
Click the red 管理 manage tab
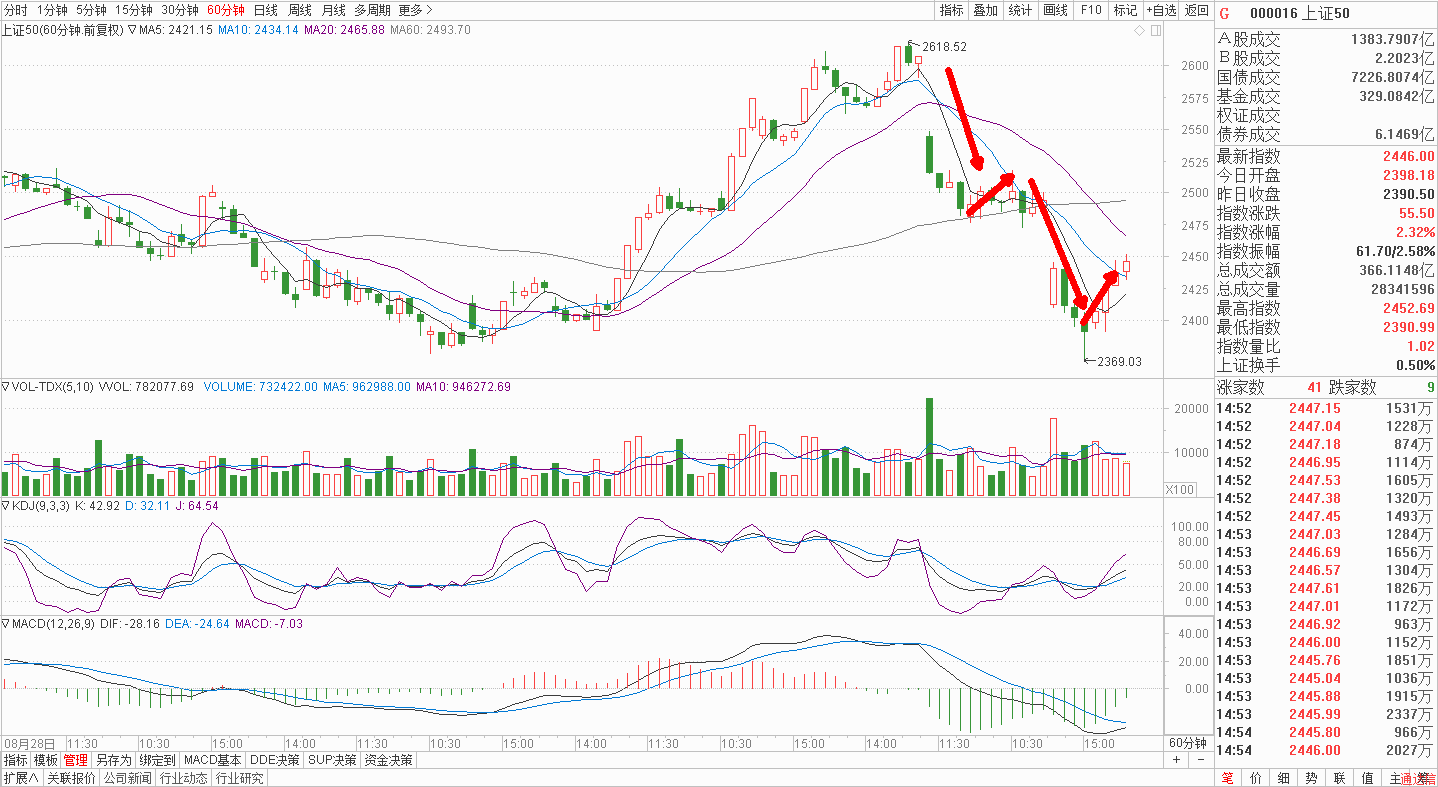(x=76, y=760)
